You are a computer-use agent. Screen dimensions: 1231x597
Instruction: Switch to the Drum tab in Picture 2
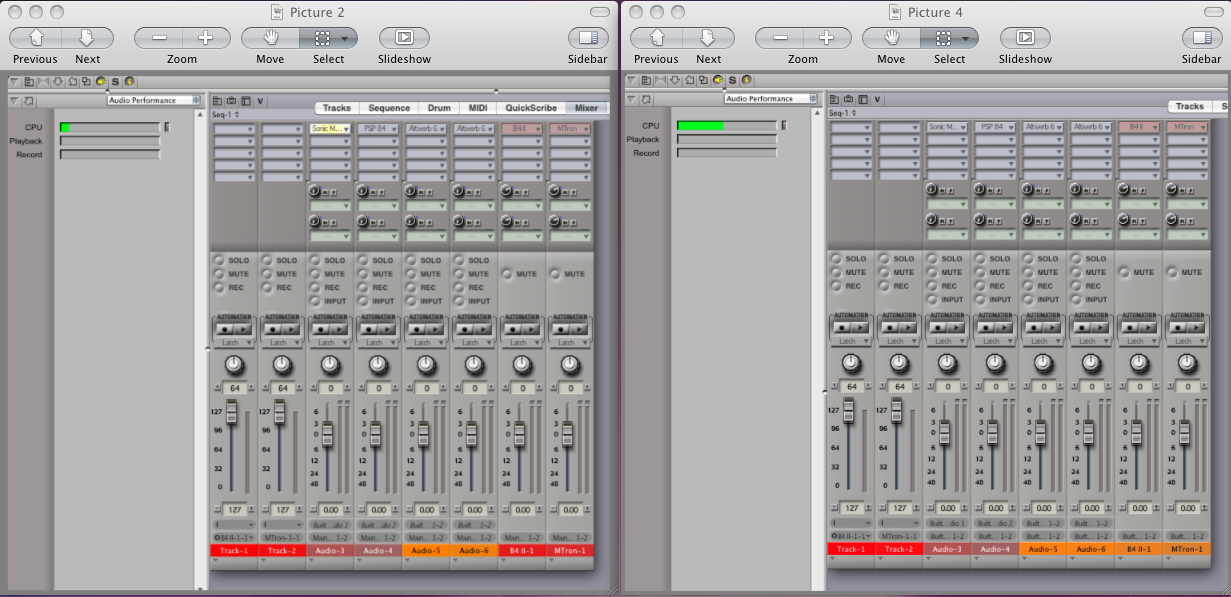(439, 108)
